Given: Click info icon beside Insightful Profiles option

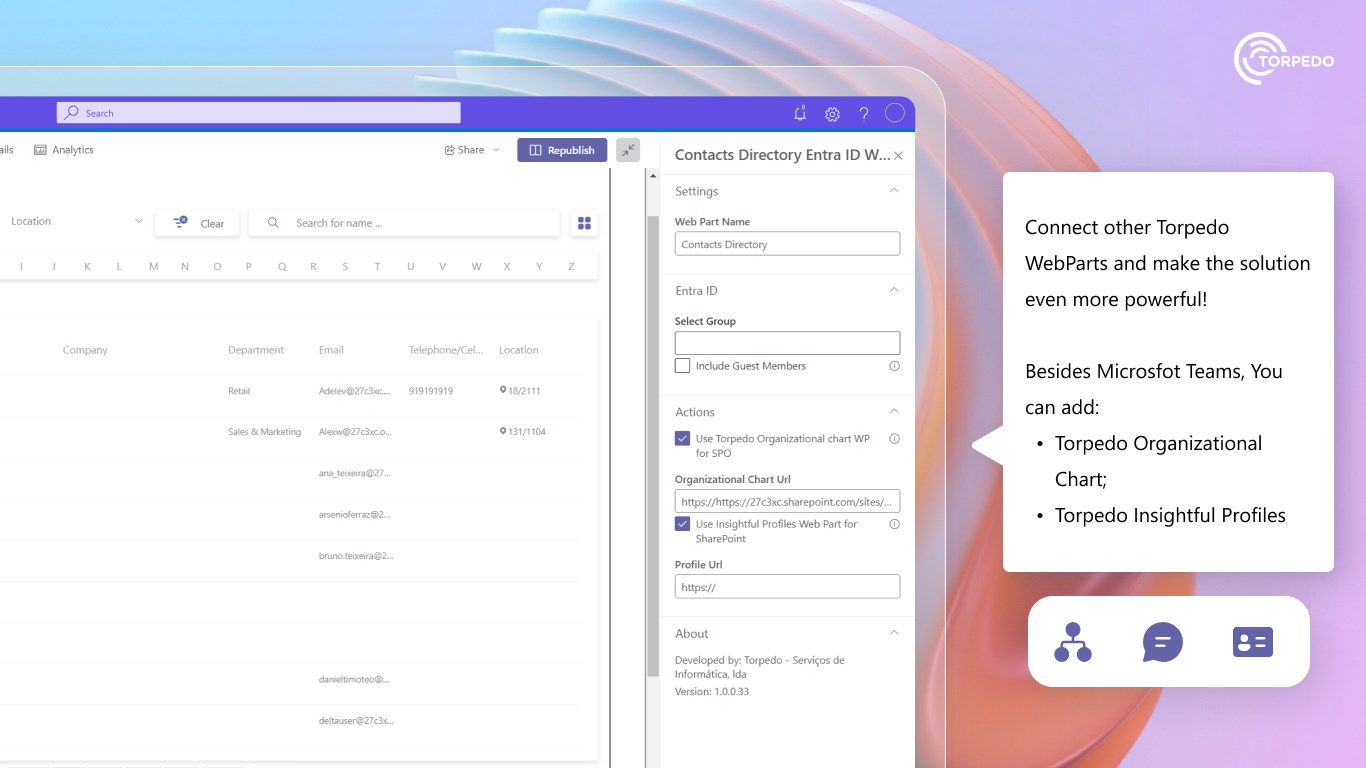Looking at the screenshot, I should click(894, 524).
